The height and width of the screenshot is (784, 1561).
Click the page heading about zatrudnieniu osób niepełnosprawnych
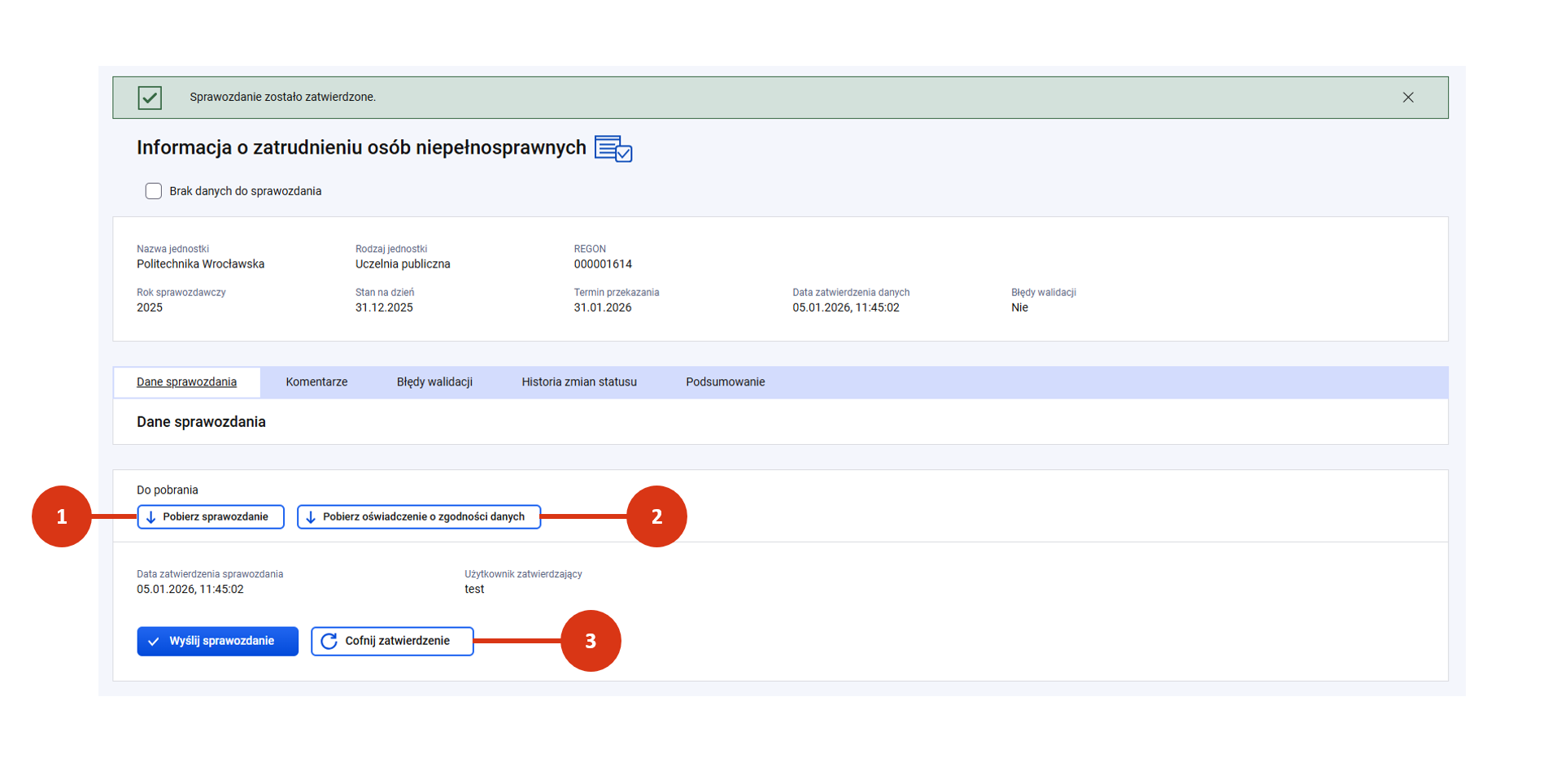point(361,148)
